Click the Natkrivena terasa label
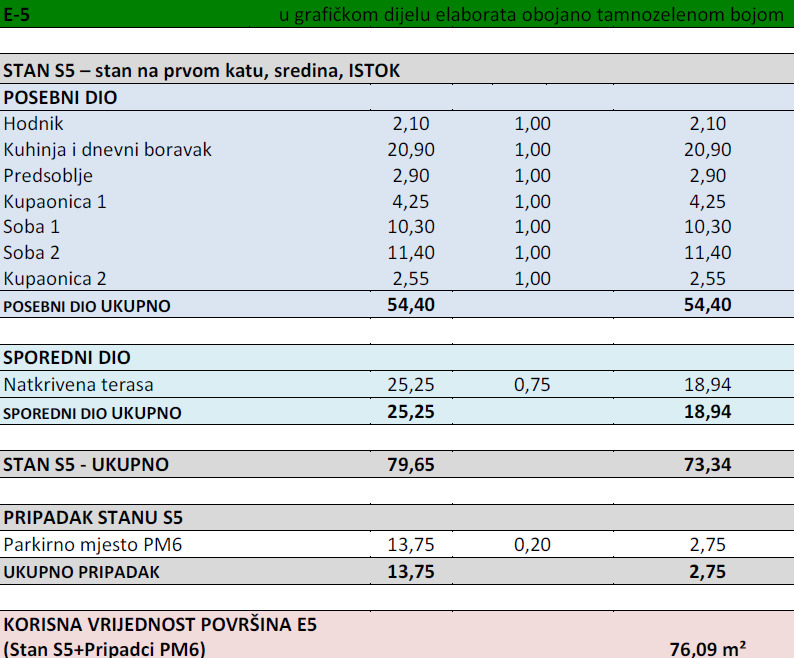Screen dimensions: 794x658 (78, 385)
